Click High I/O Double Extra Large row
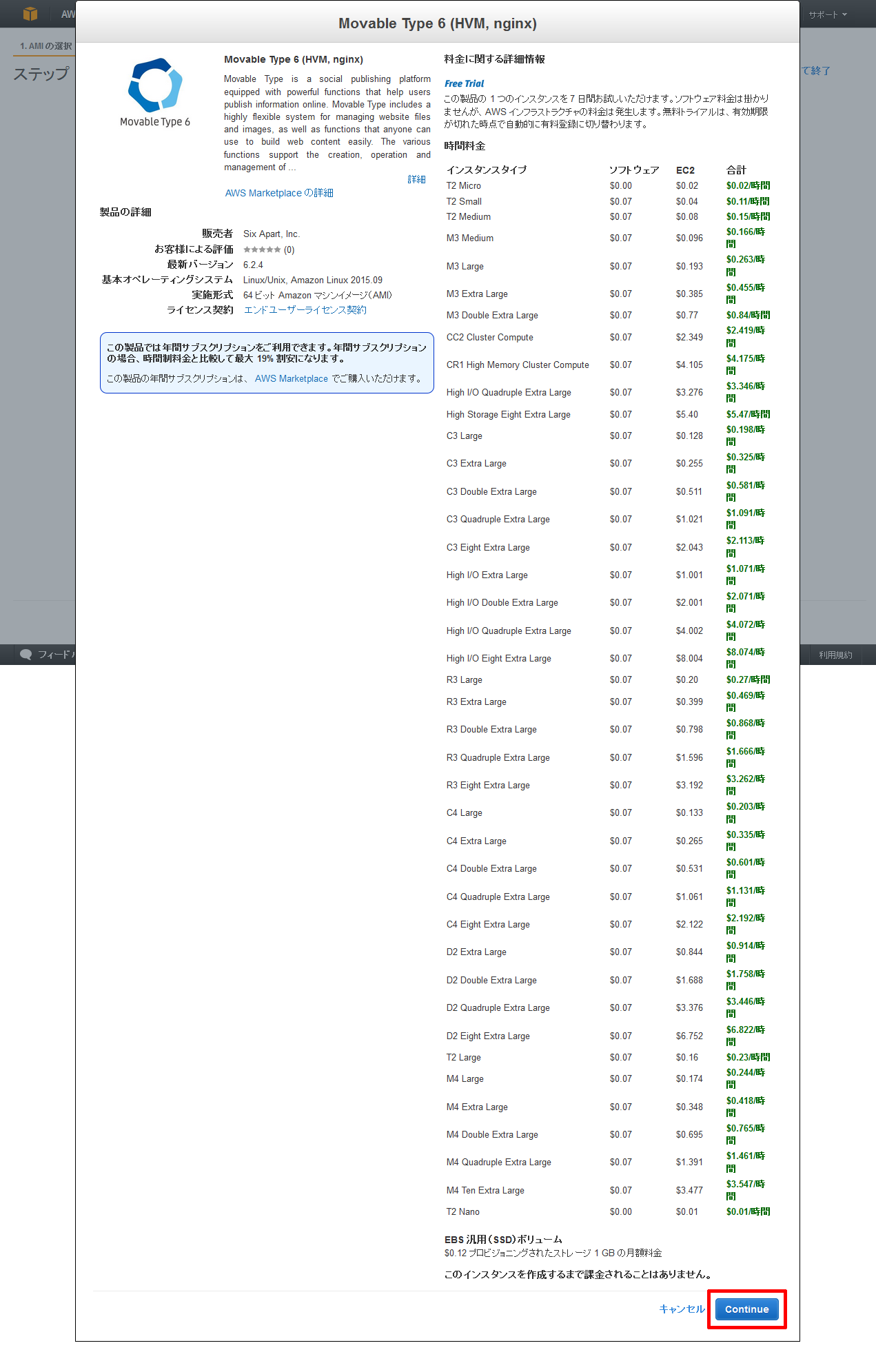The height and width of the screenshot is (1372, 876). click(608, 603)
